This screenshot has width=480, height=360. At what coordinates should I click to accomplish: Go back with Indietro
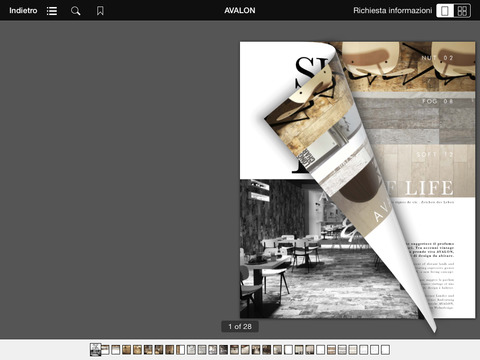click(23, 11)
